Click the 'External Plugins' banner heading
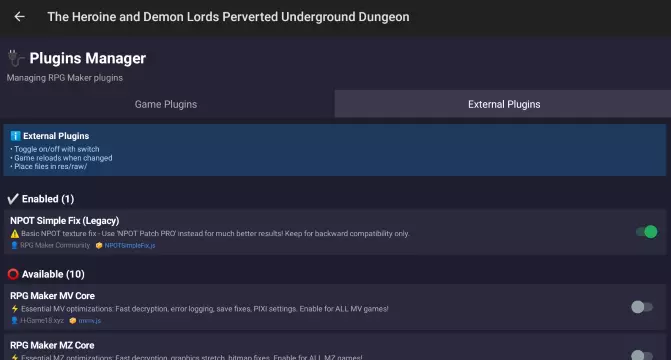Viewport: 671px width, 360px height. [56, 136]
